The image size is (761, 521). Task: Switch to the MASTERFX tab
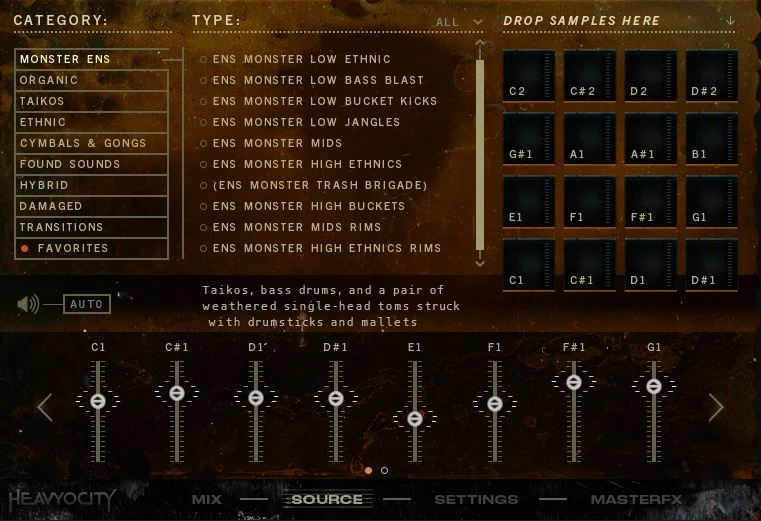636,499
